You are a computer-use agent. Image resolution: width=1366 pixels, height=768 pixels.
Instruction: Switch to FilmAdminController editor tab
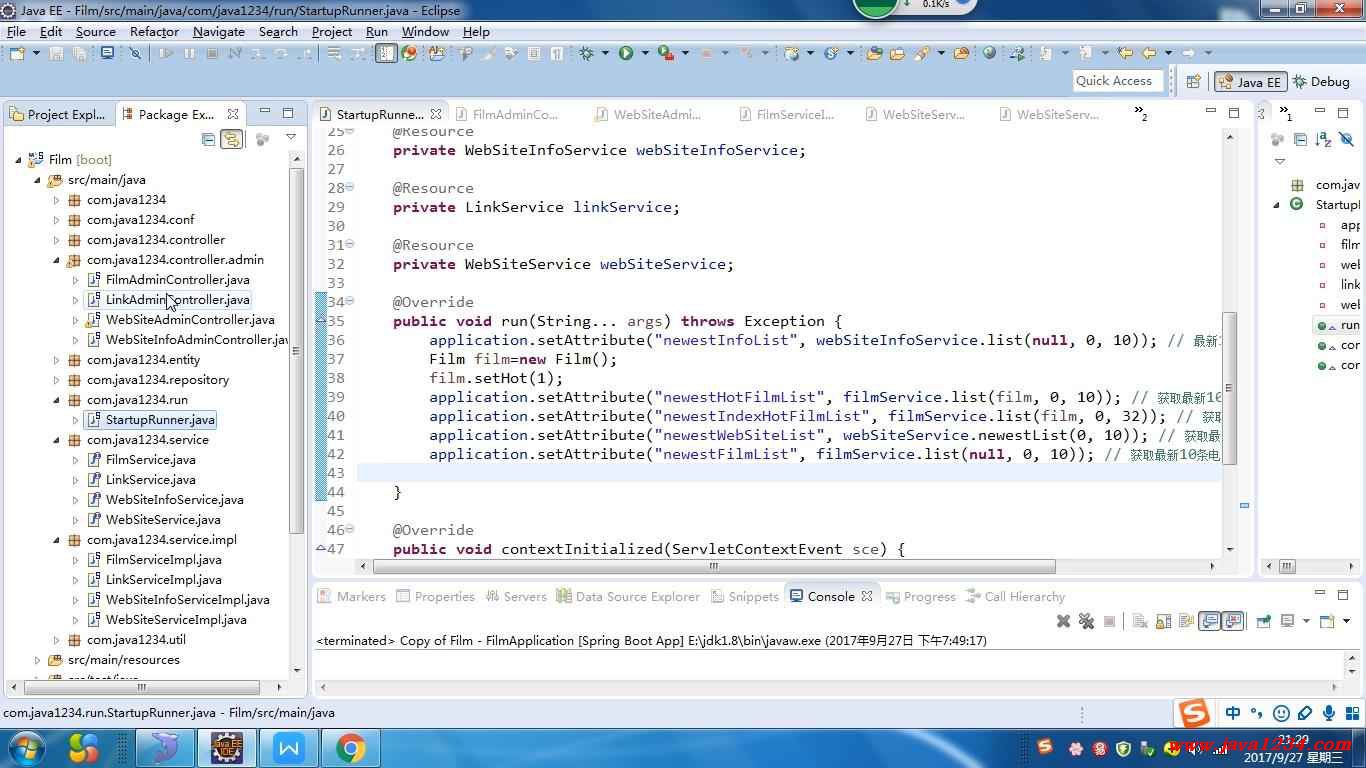click(507, 114)
